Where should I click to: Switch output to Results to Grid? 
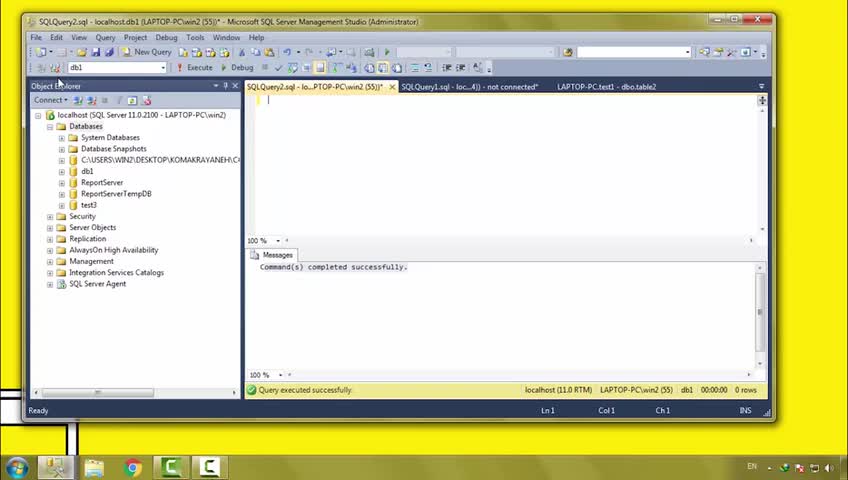[383, 68]
